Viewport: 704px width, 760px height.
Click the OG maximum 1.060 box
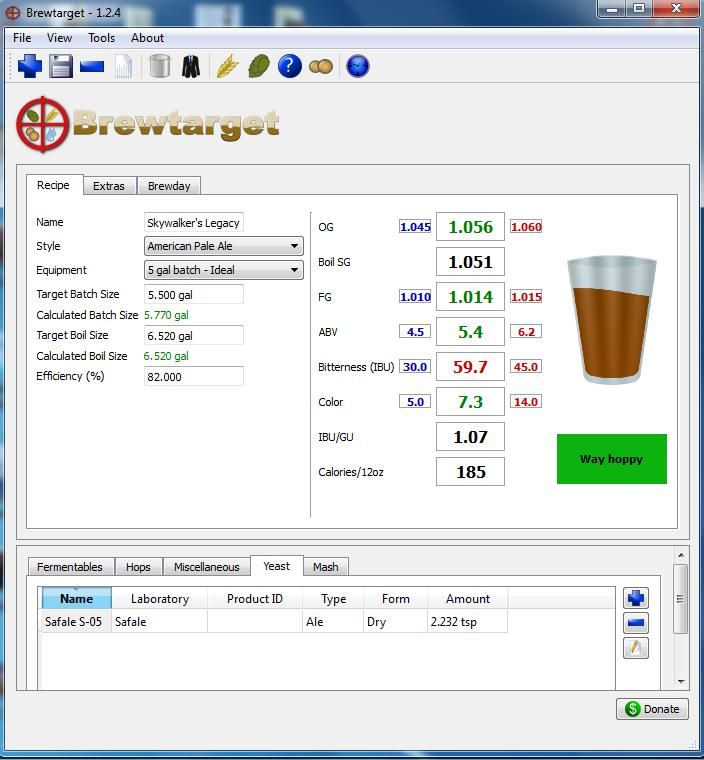click(526, 226)
